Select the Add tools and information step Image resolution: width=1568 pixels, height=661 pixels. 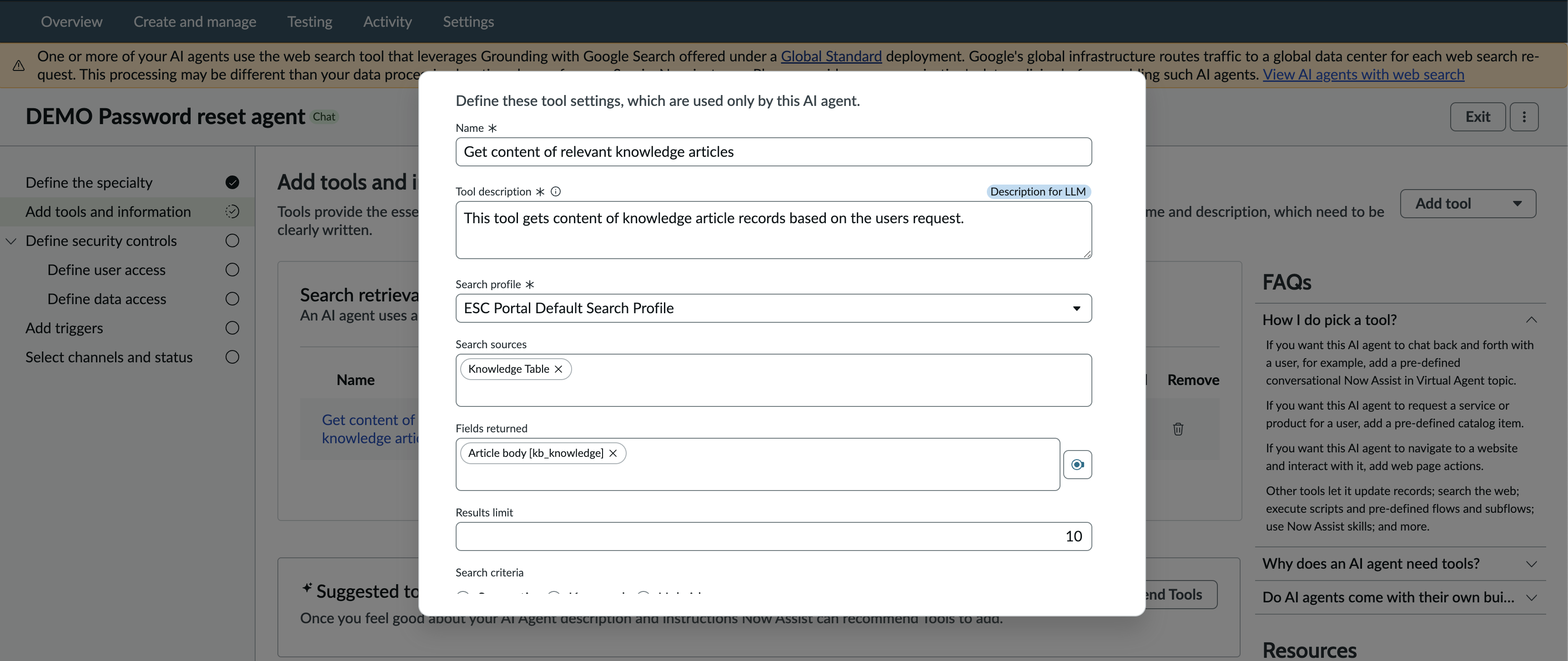point(108,212)
